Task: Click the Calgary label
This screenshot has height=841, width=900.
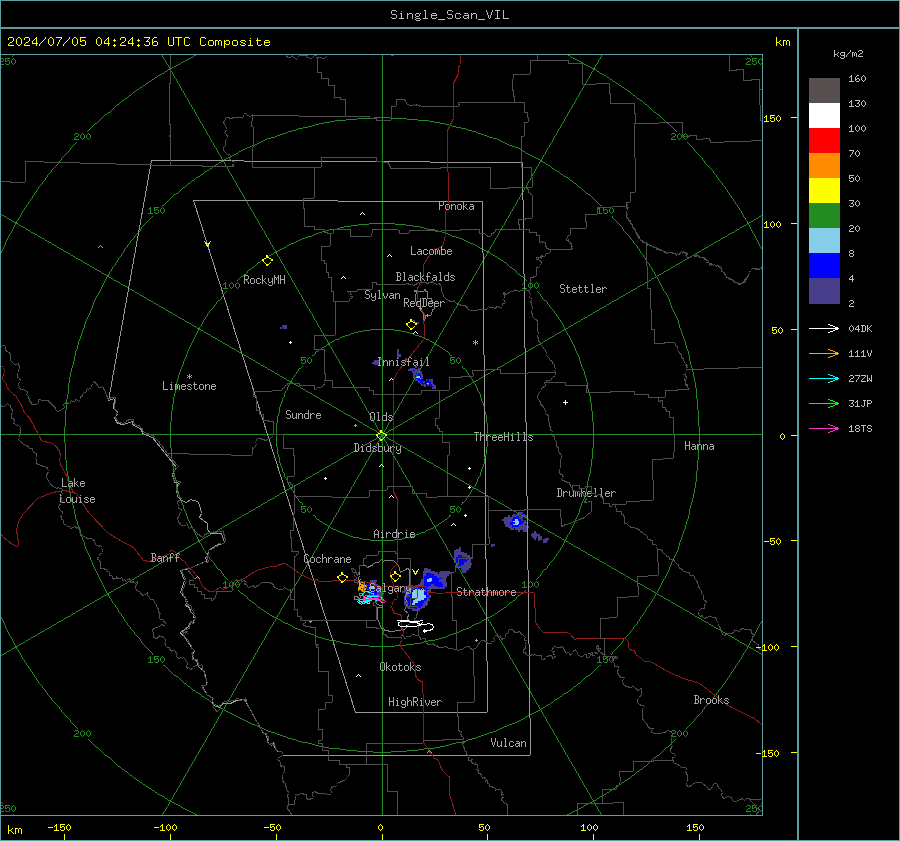Action: click(389, 589)
